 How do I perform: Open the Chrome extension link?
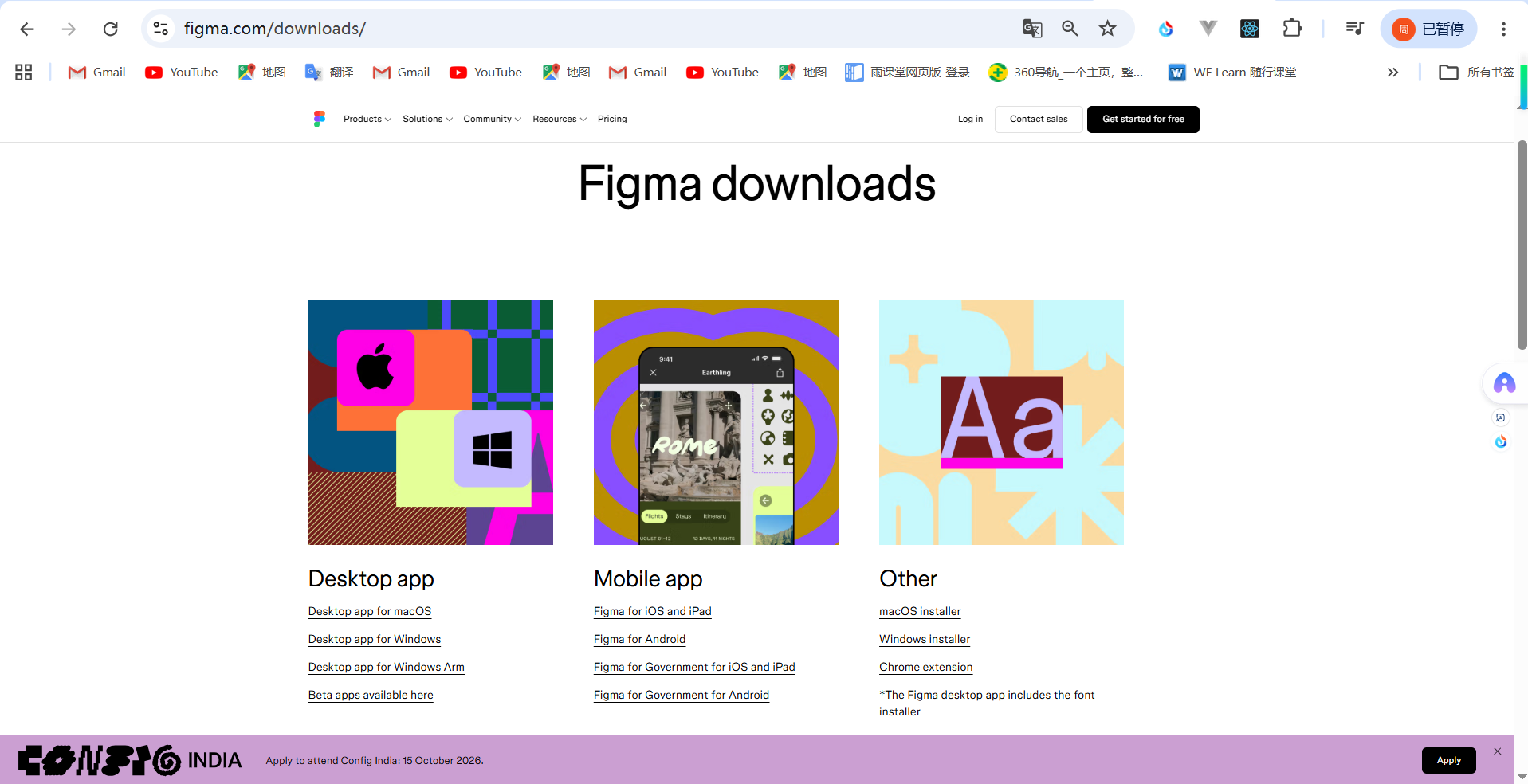pyautogui.click(x=926, y=667)
